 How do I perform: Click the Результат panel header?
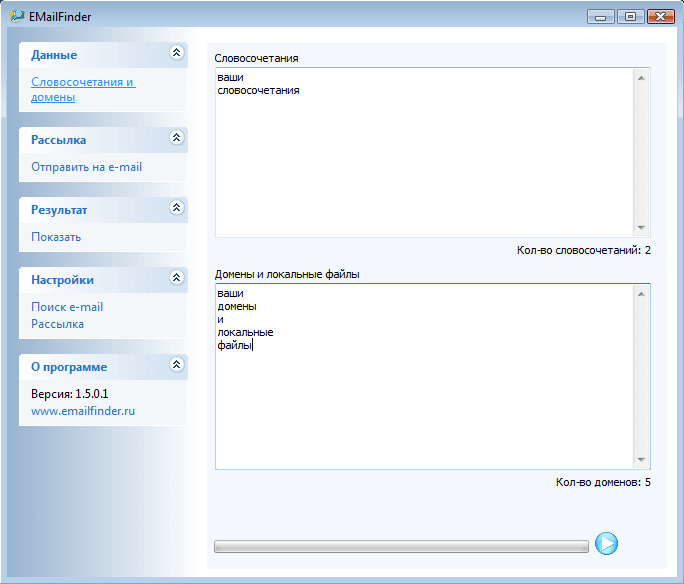pos(103,210)
